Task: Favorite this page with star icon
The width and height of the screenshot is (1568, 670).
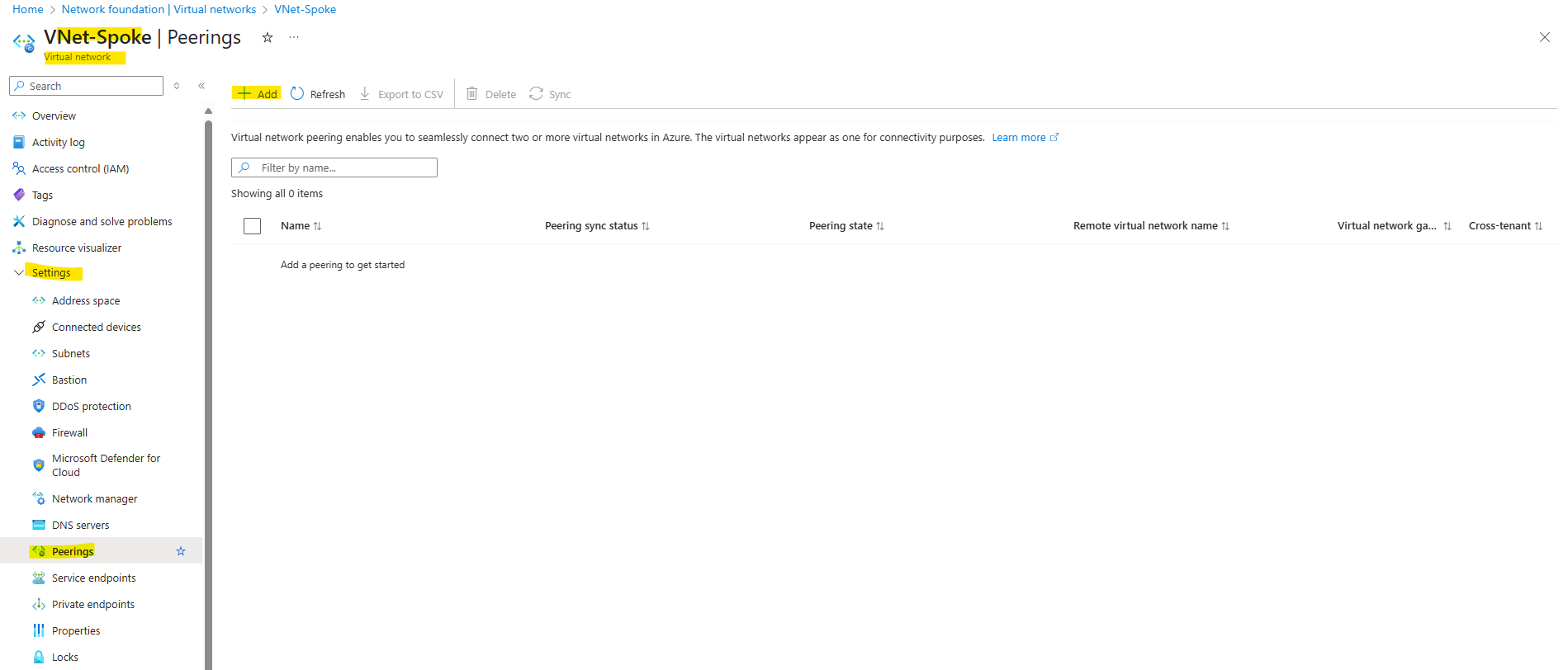Action: tap(268, 37)
